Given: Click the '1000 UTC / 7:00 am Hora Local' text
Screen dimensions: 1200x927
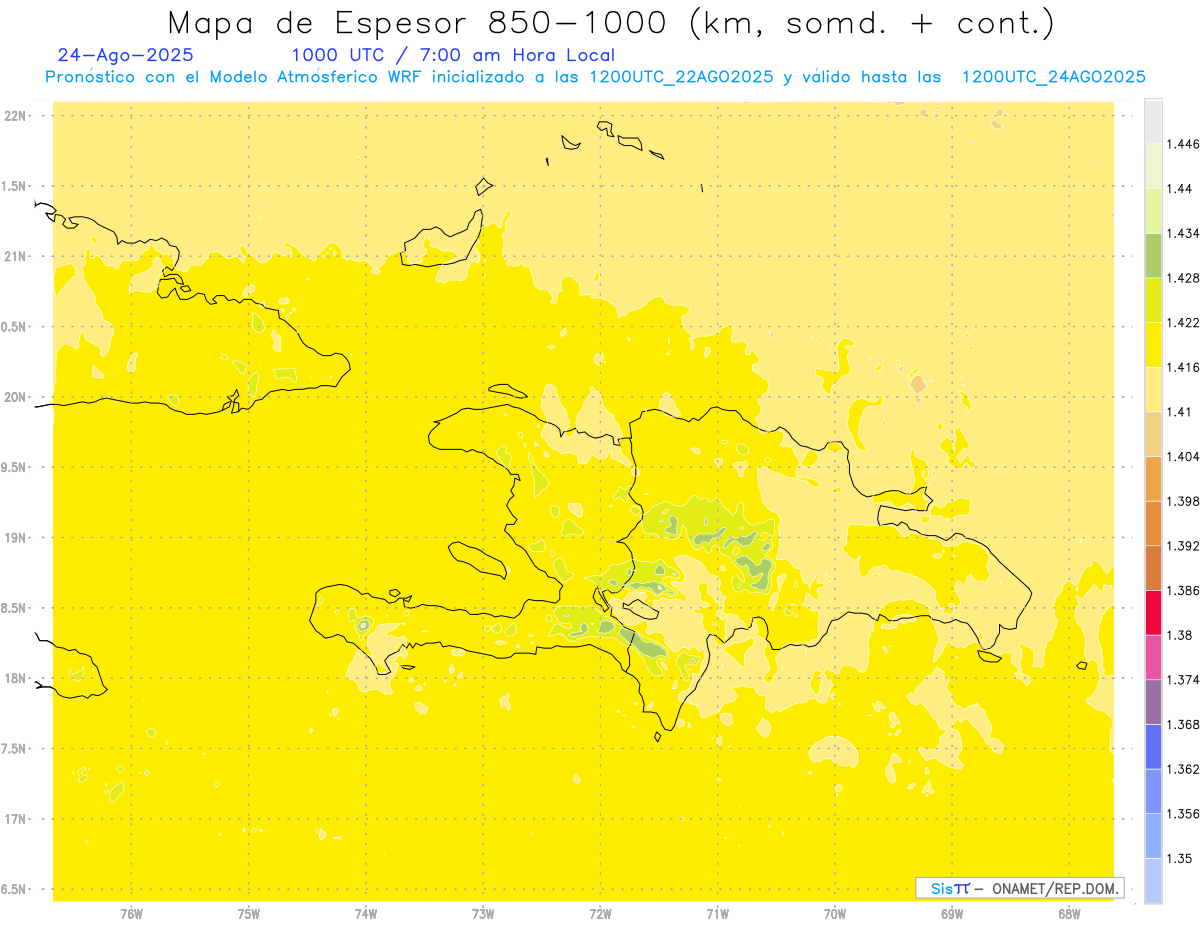Looking at the screenshot, I should 453,56.
